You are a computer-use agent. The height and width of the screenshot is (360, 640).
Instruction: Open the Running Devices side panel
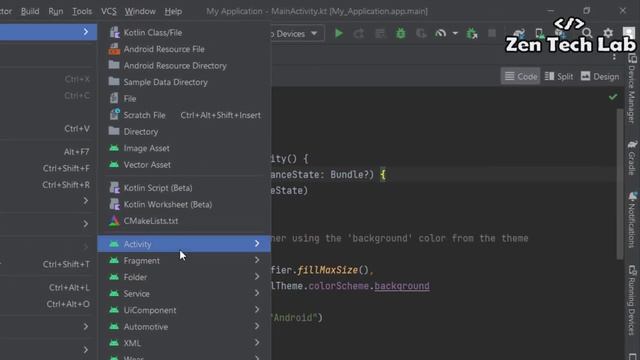click(632, 300)
